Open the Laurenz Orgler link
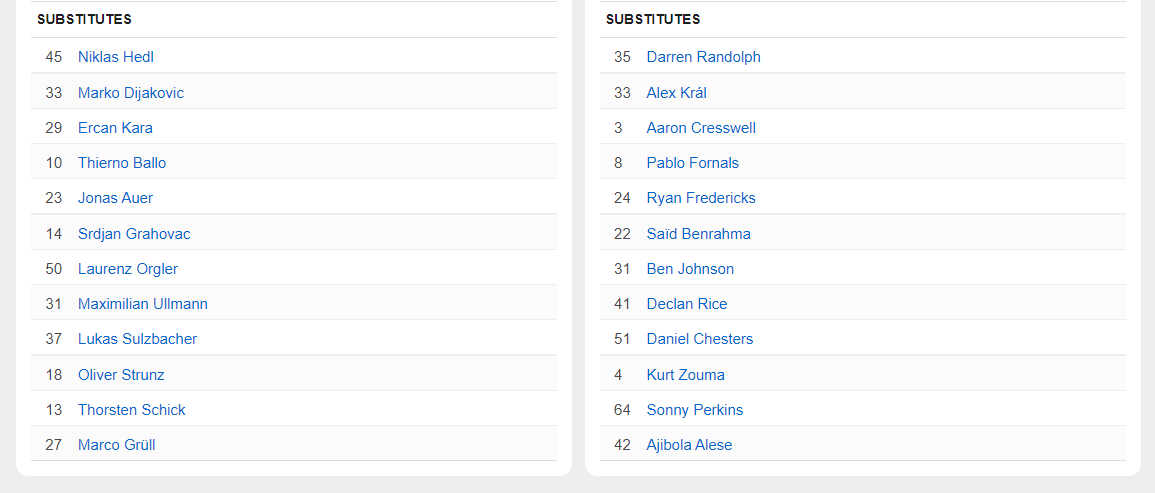 (x=128, y=269)
